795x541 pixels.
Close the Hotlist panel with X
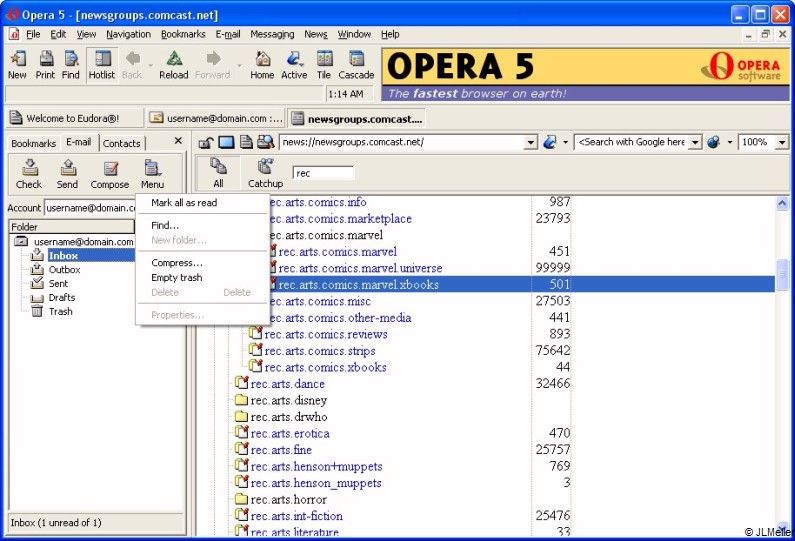tap(178, 141)
